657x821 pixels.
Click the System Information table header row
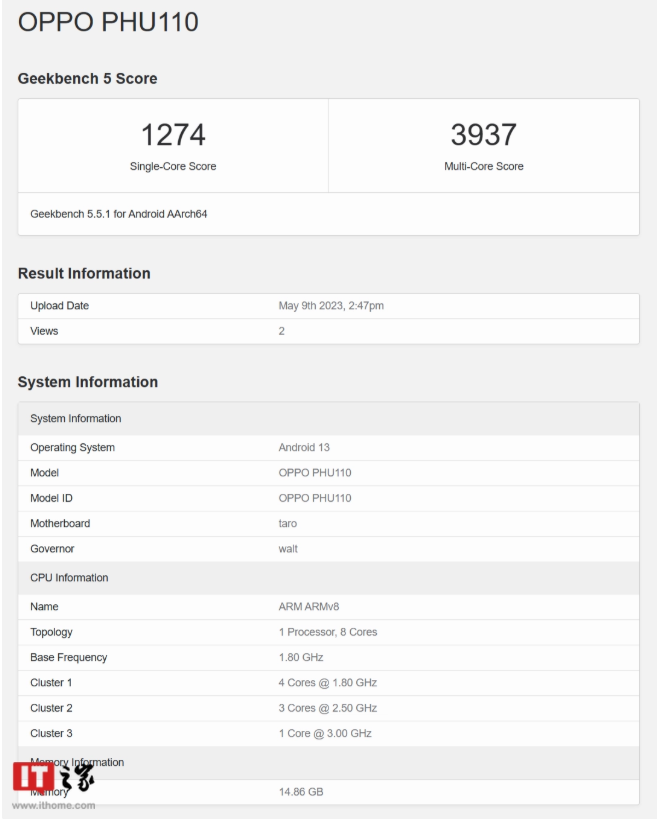[329, 418]
